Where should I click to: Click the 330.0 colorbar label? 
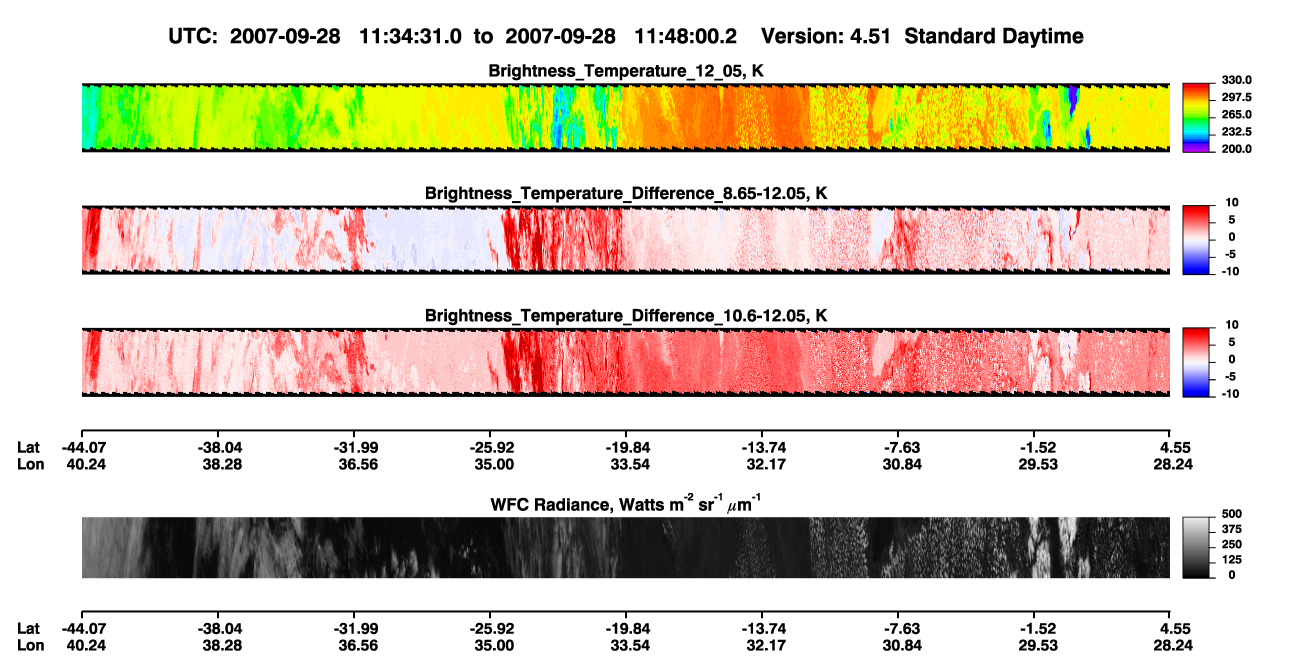point(1237,81)
